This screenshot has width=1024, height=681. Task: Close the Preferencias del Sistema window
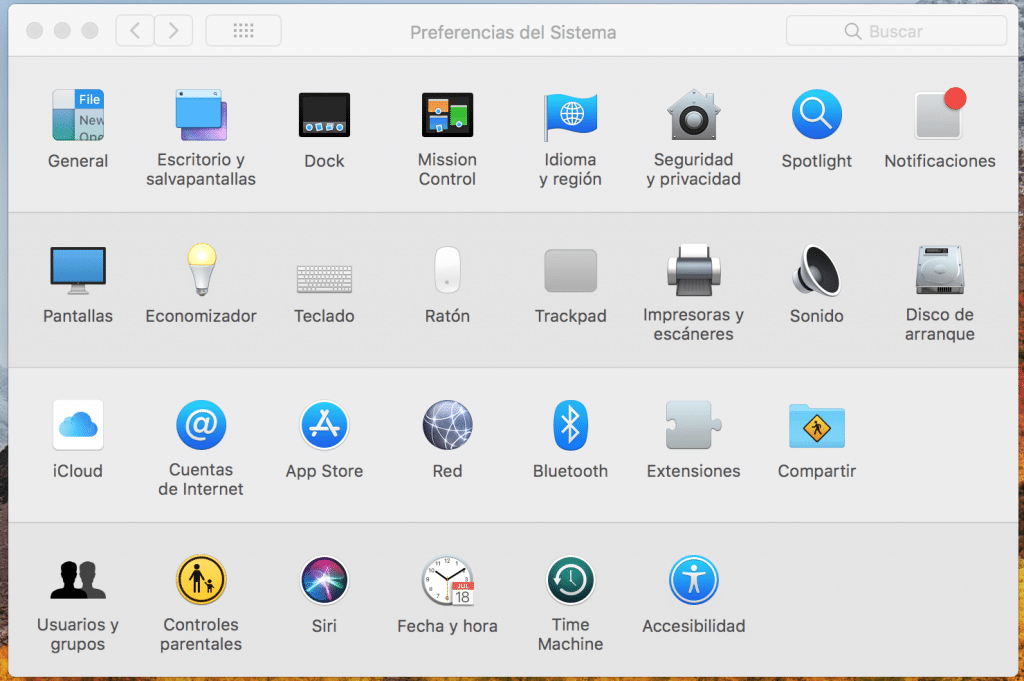point(35,31)
